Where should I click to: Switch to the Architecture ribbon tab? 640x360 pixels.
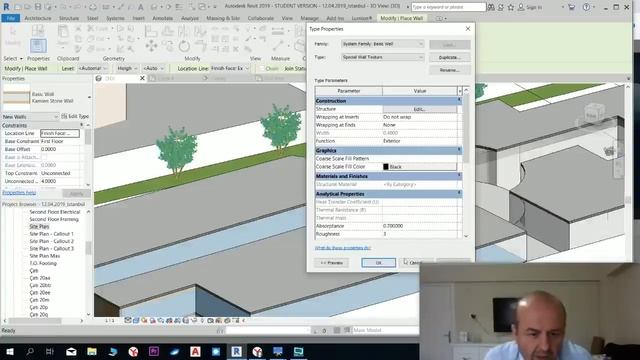pyautogui.click(x=38, y=18)
